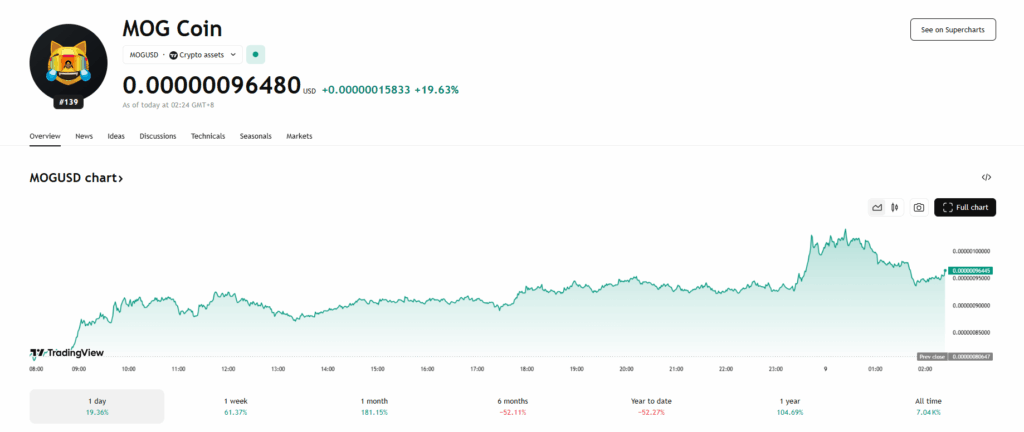Open the MOGUSD Crypto assets dropdown
Viewport: 1024px width, 432px height.
coord(183,55)
